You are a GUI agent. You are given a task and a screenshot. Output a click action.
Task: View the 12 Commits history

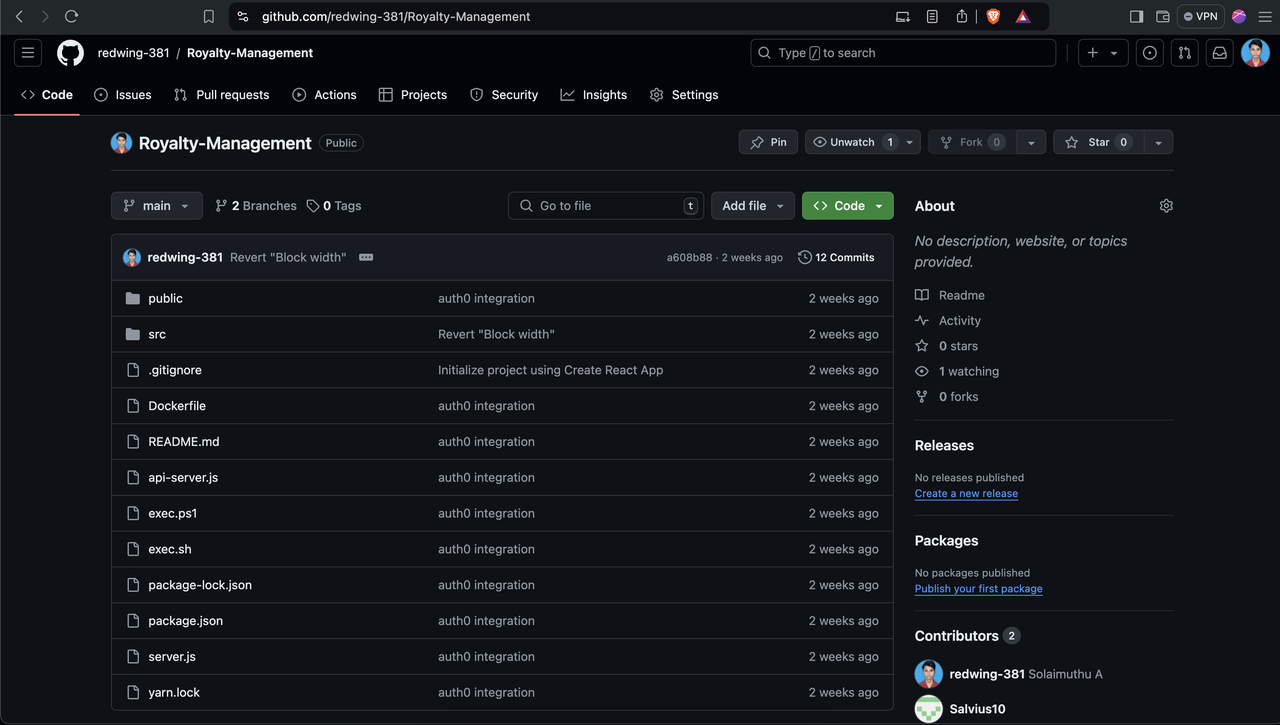point(836,257)
